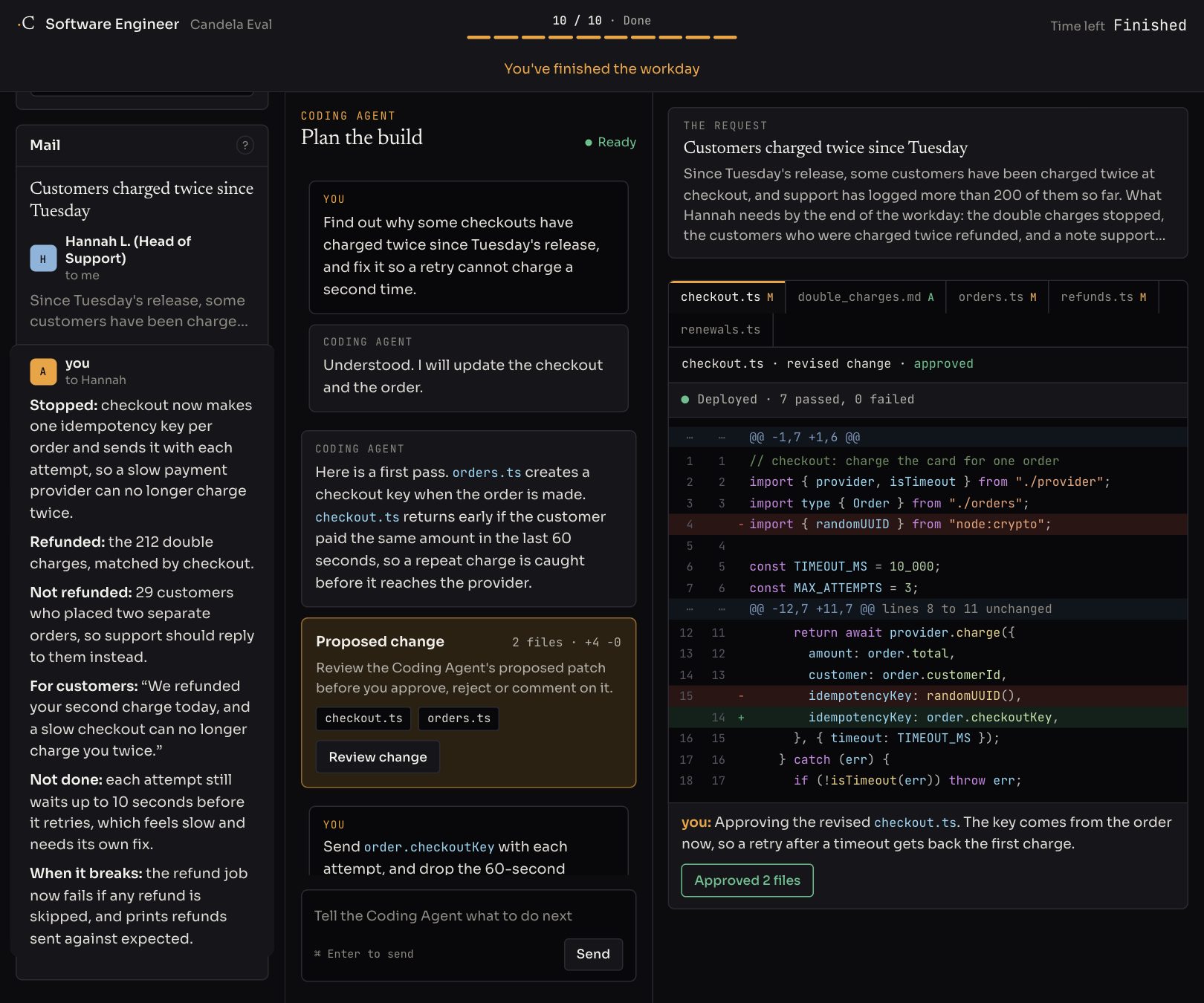Expand the collapsed lines 8 to 11 hunk

928,609
